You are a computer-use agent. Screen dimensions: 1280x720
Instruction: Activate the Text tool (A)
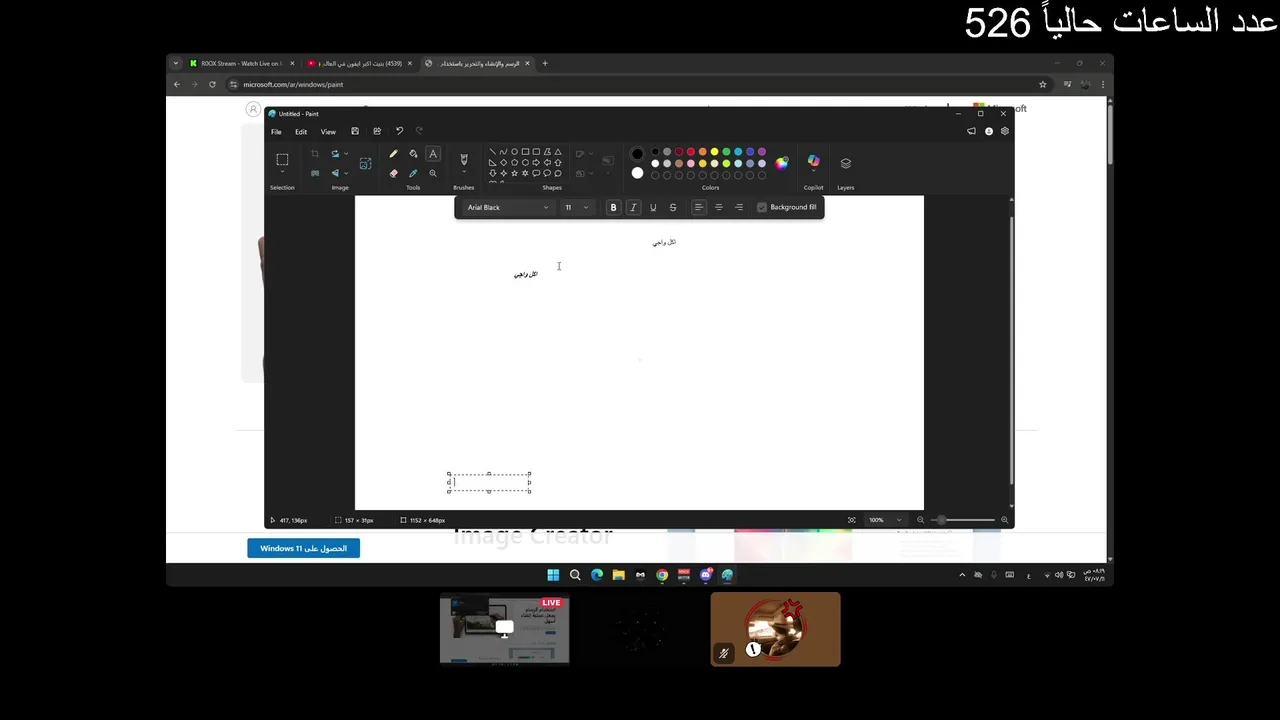pyautogui.click(x=433, y=154)
